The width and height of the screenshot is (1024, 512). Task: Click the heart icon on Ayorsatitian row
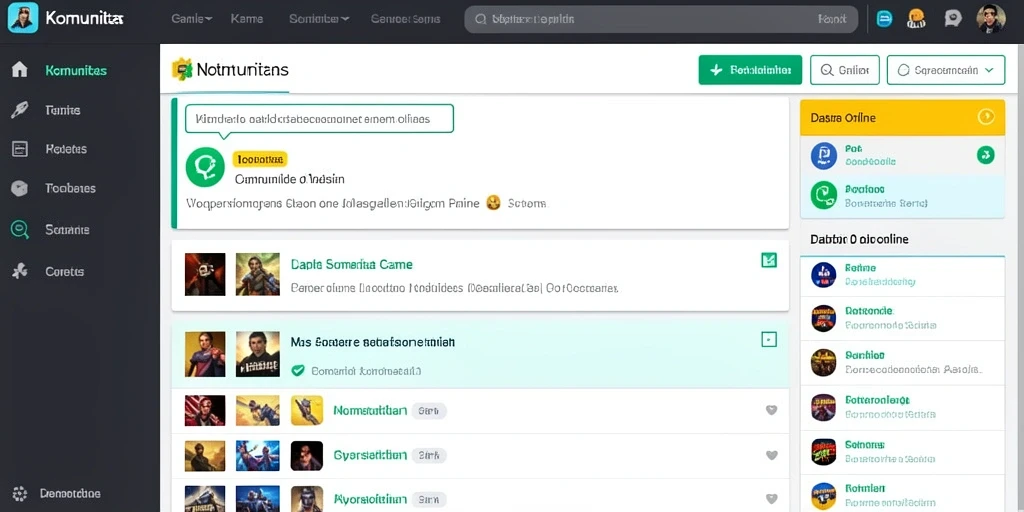pyautogui.click(x=771, y=499)
